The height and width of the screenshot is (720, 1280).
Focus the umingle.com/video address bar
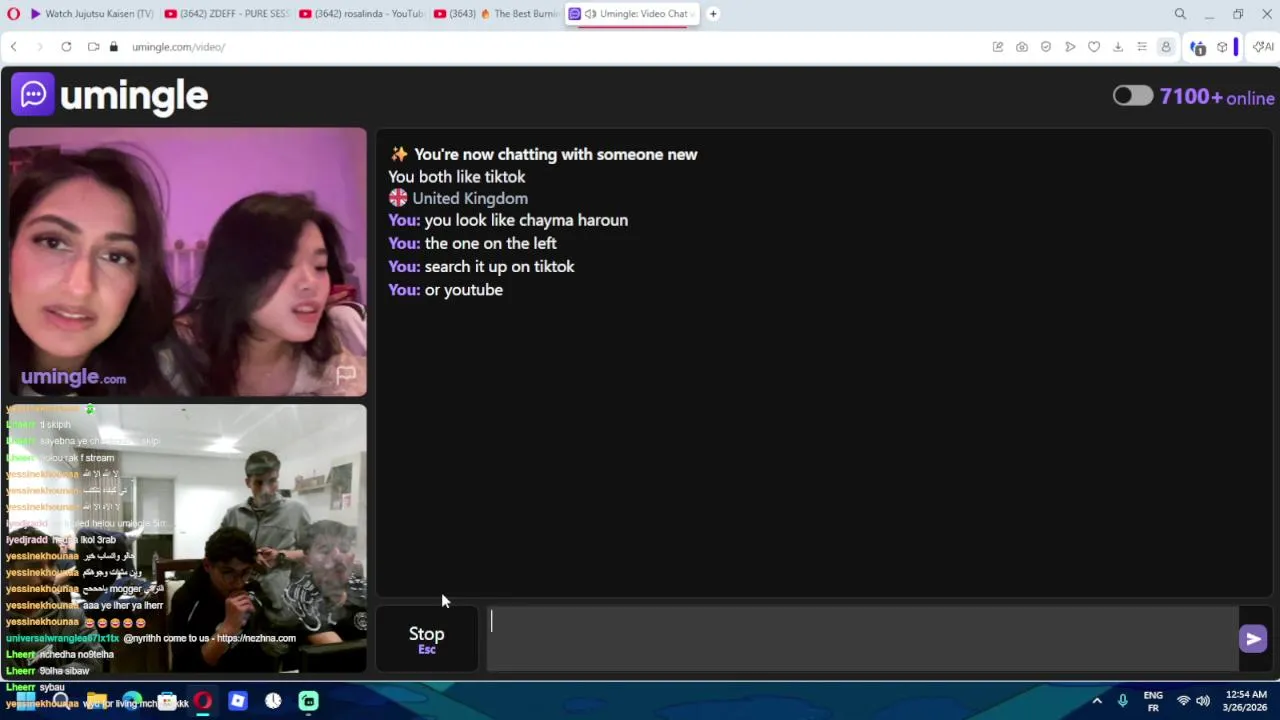178,47
